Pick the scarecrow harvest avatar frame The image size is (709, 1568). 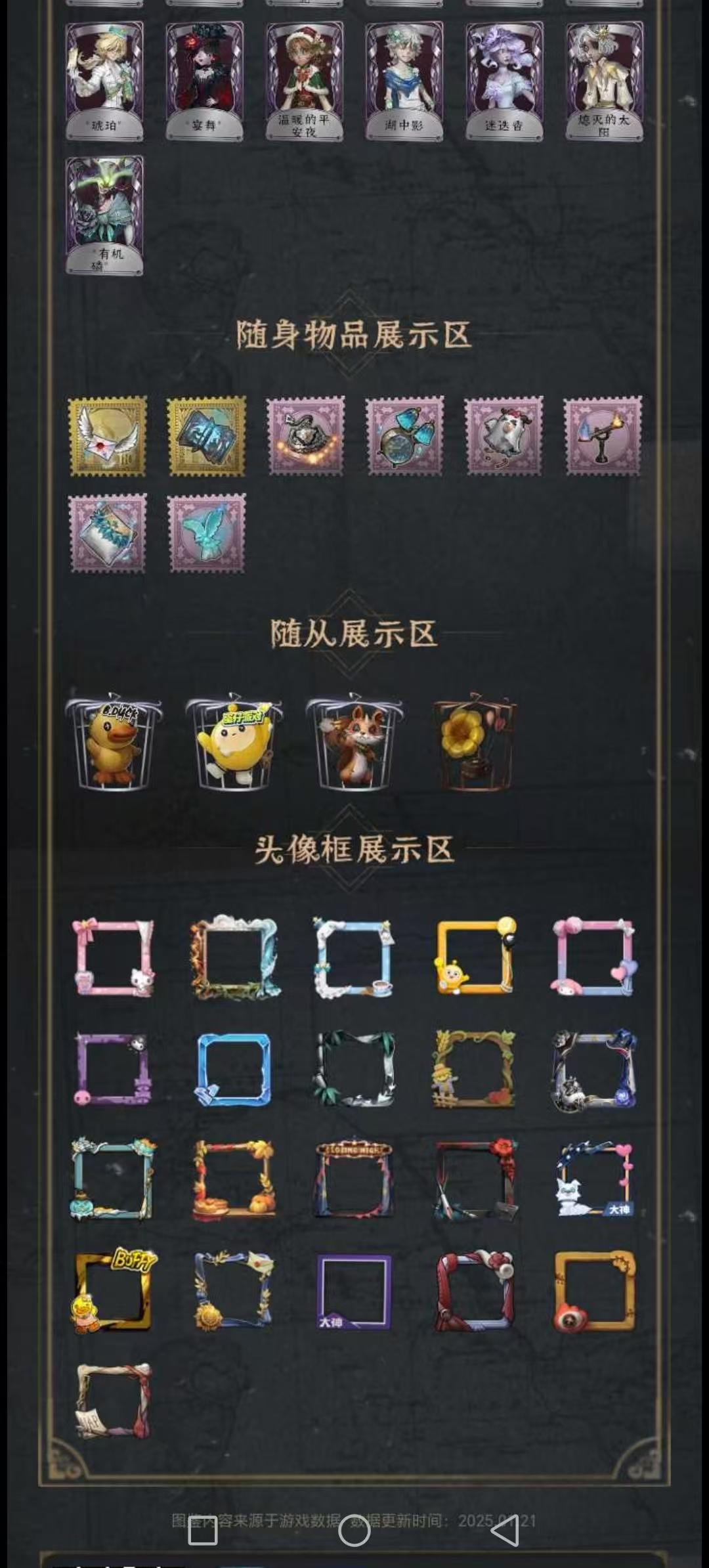pos(475,1069)
